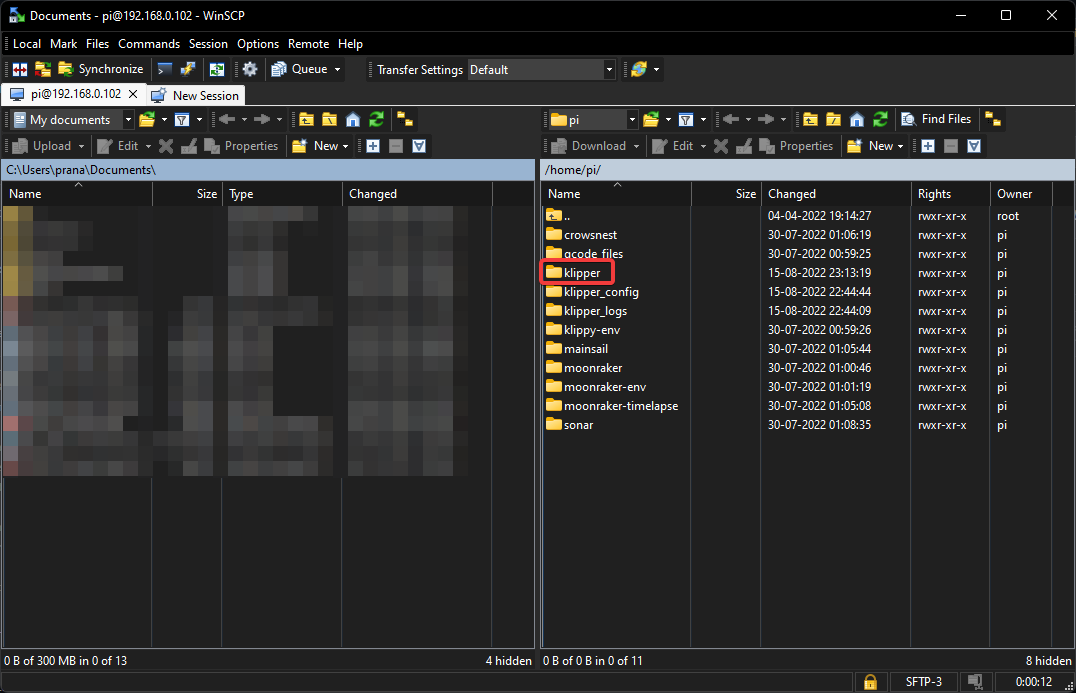Click the globe session icon in top toolbar
This screenshot has height=693, width=1076.
(639, 69)
